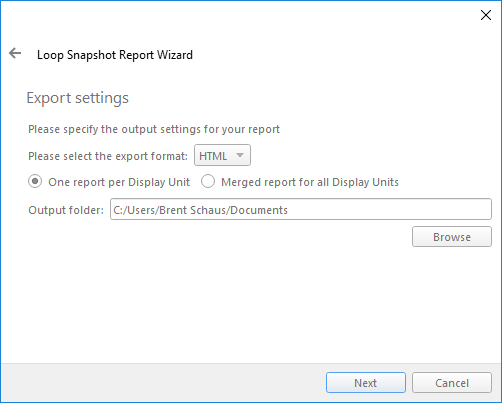Go back using the wizard's left arrow

coord(15,53)
